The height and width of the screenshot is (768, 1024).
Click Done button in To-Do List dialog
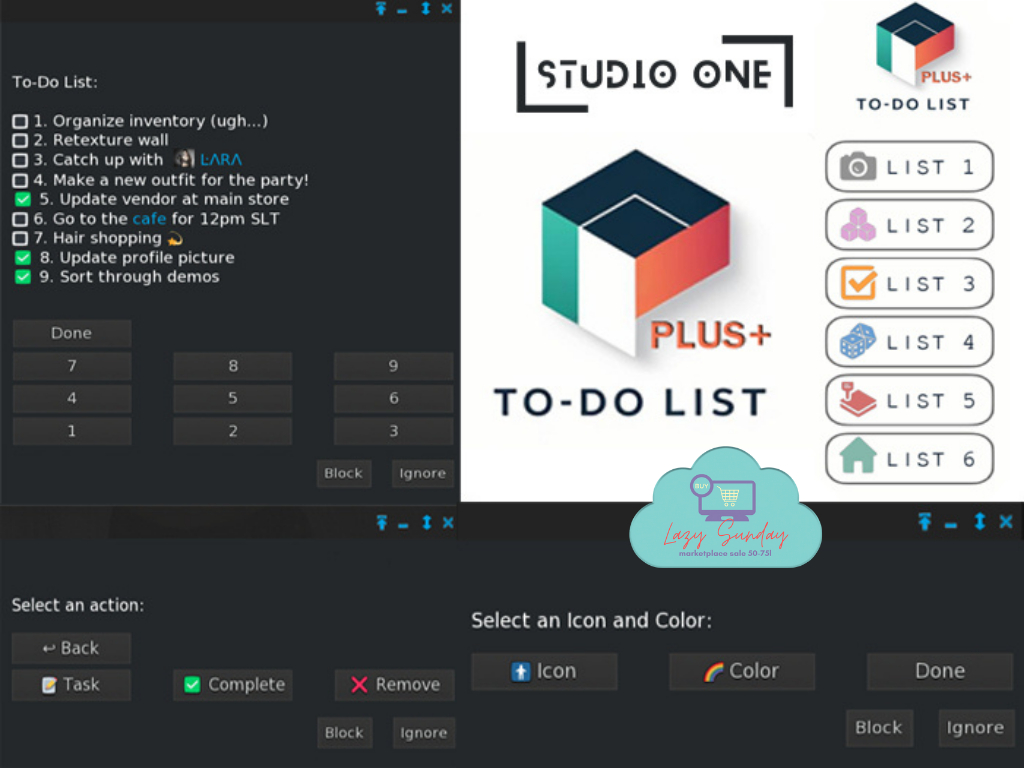pyautogui.click(x=72, y=333)
